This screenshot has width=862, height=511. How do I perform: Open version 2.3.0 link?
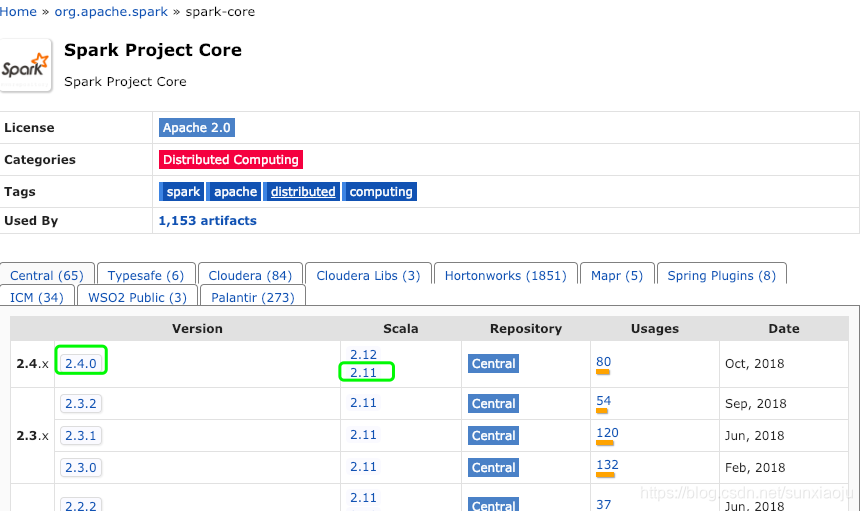point(81,467)
